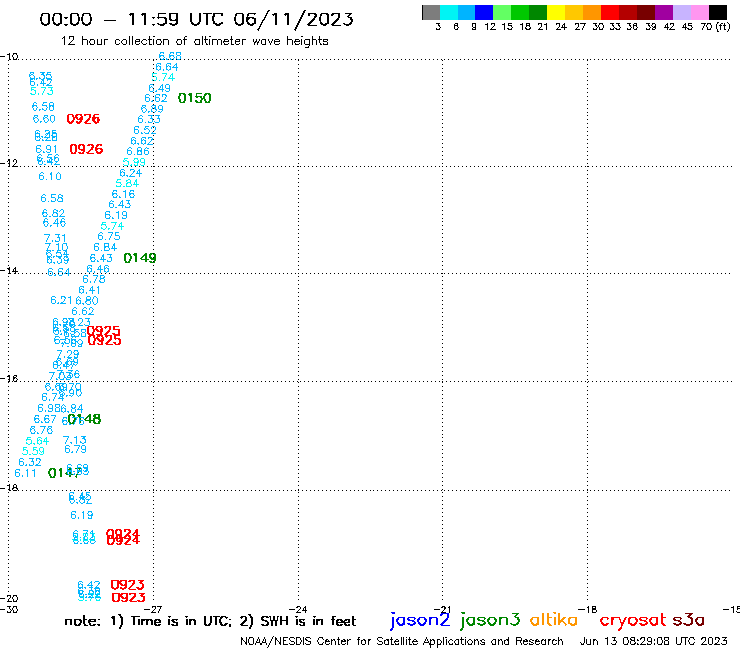Select the subtitle '12 hour collection of altimeter wave heights'
The height and width of the screenshot is (650, 740).
coord(194,41)
